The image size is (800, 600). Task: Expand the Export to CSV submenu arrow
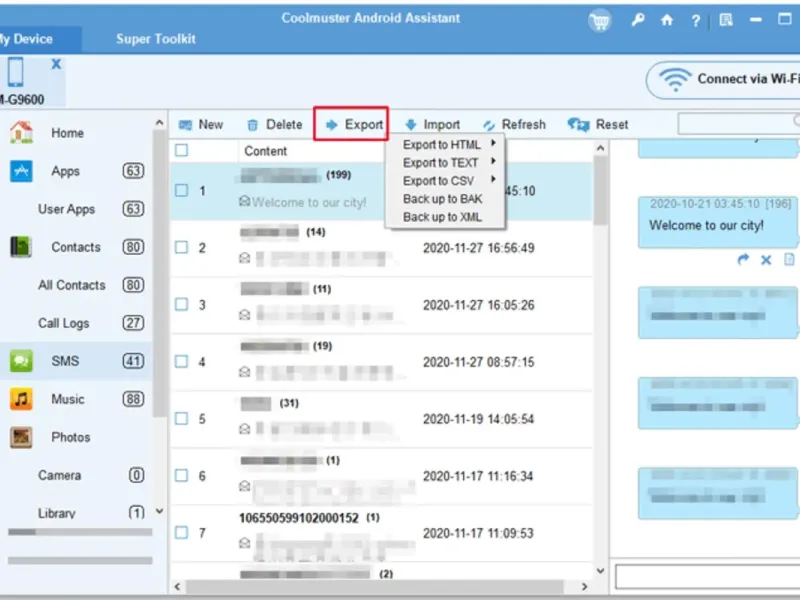tap(493, 179)
